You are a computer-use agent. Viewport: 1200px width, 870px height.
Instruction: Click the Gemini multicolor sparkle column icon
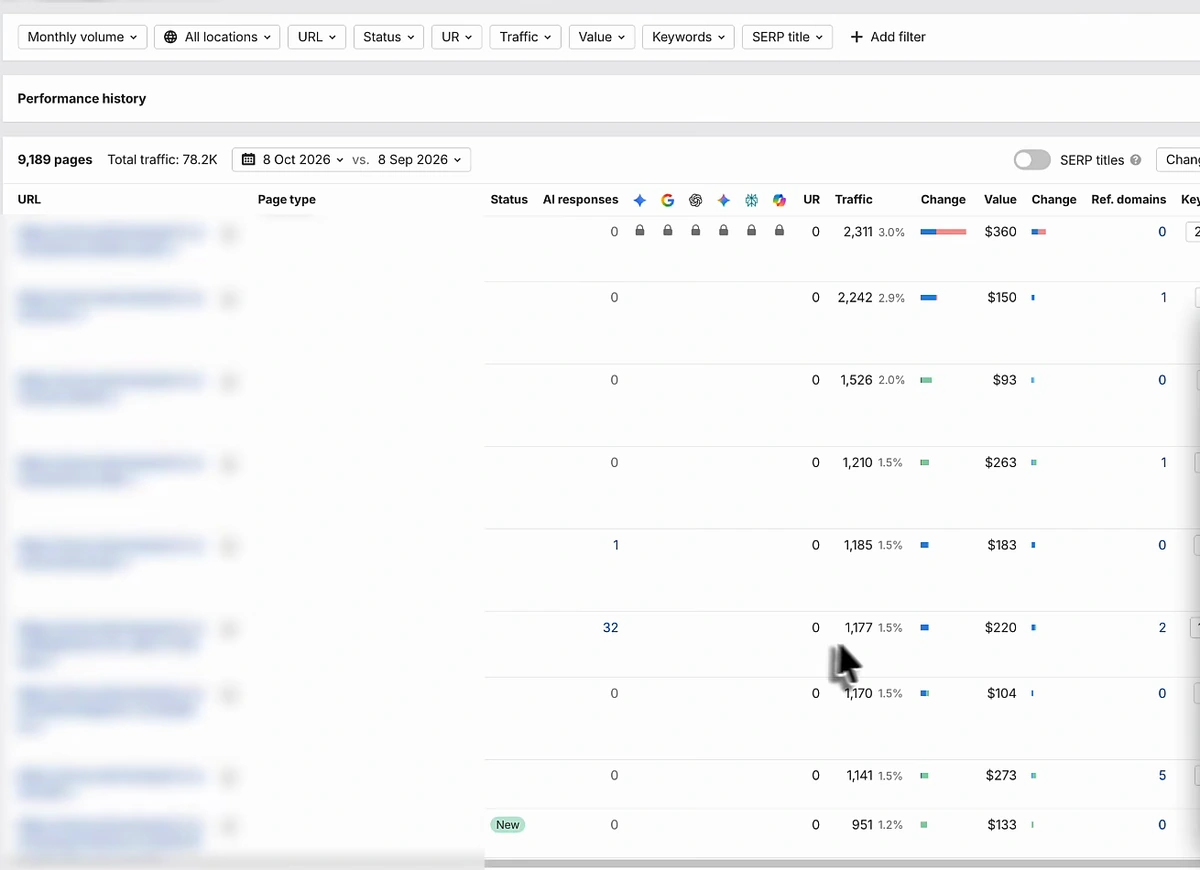tap(724, 200)
